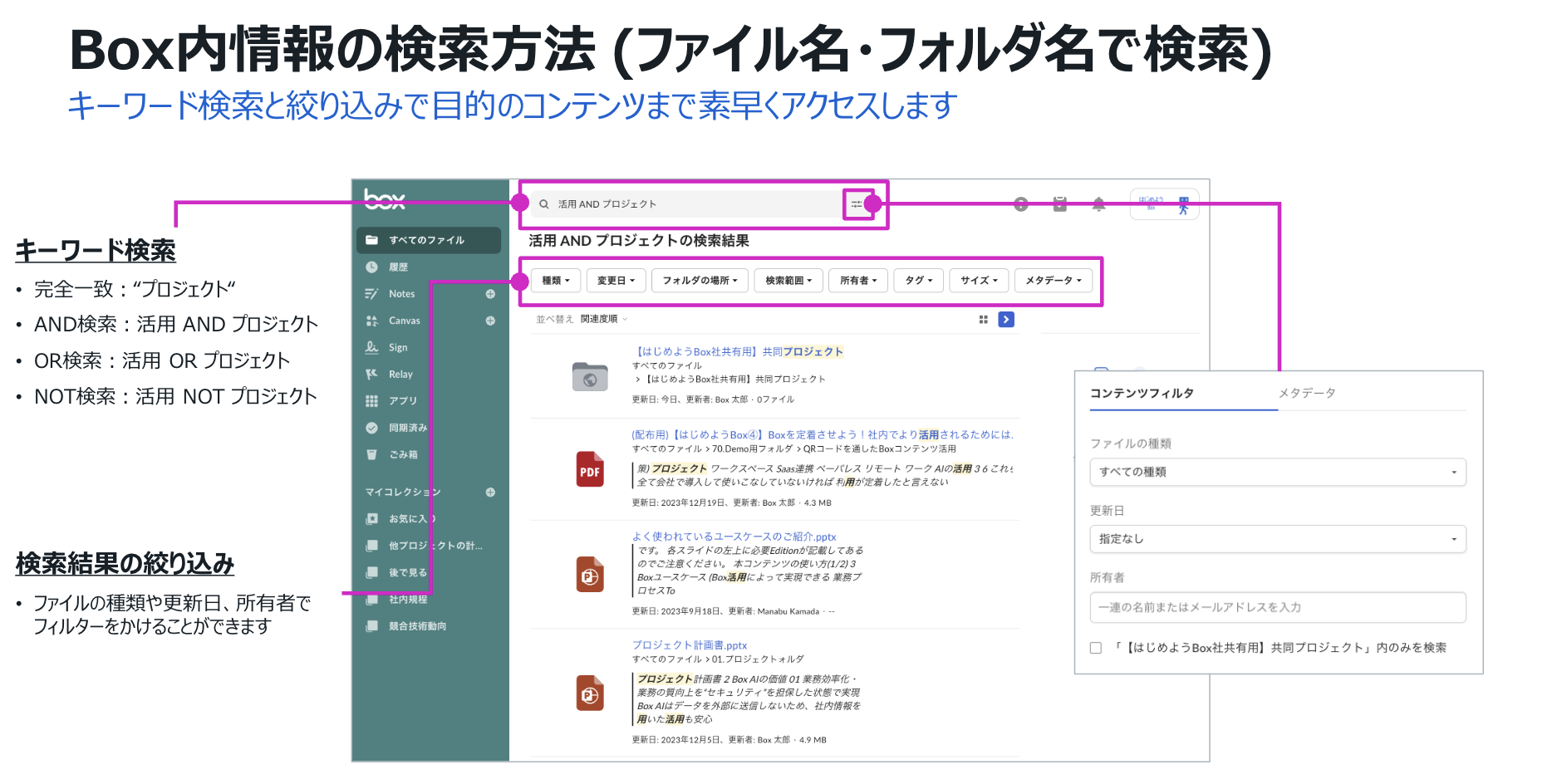
Task: Click the help question mark icon
Action: click(x=1021, y=204)
